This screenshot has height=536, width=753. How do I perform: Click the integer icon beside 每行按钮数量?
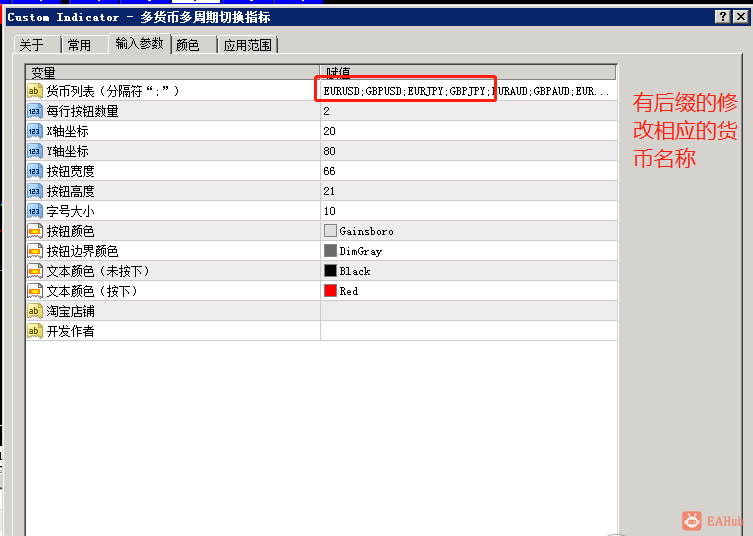(x=35, y=111)
